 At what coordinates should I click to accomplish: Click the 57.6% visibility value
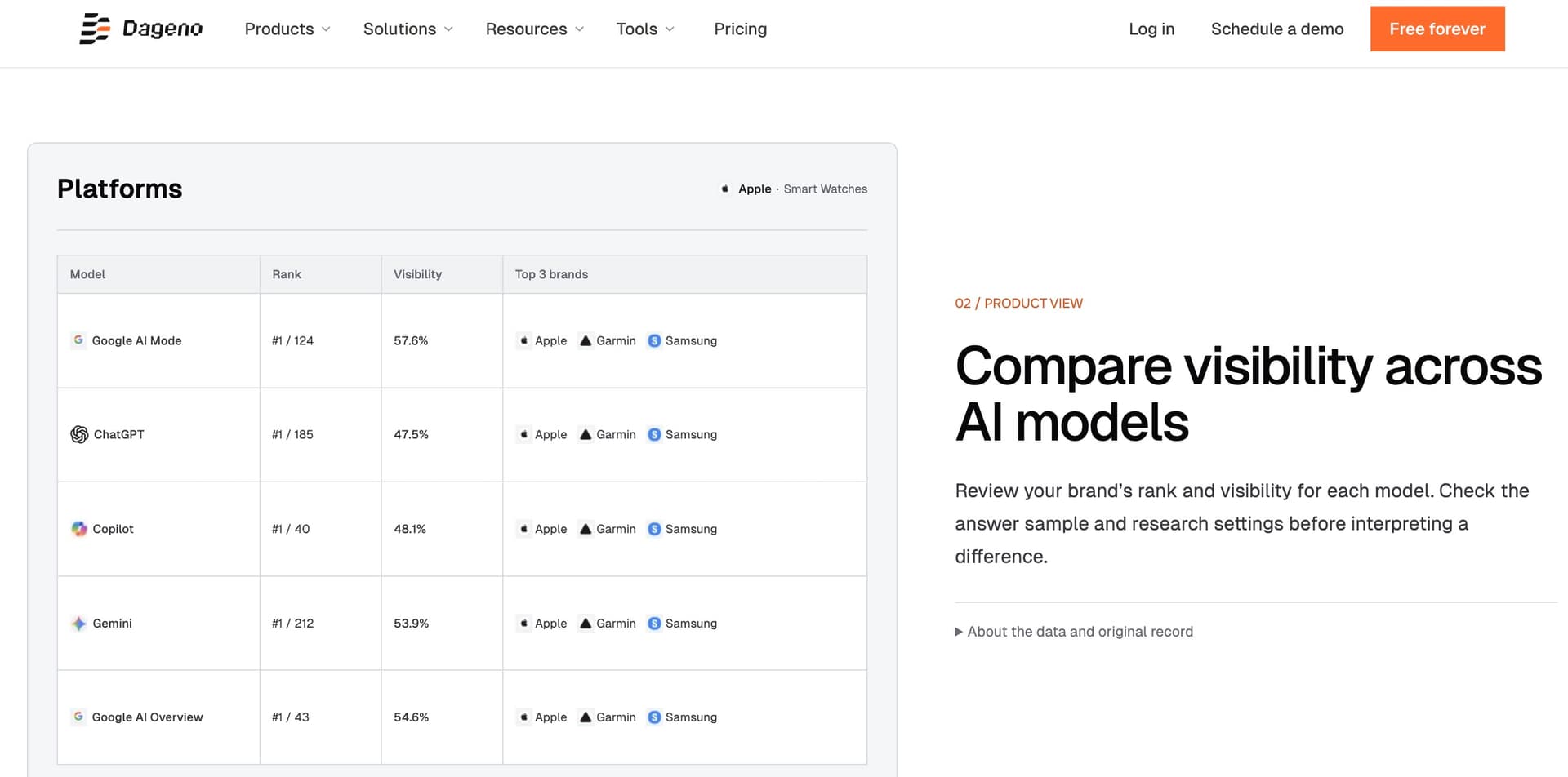click(x=411, y=340)
